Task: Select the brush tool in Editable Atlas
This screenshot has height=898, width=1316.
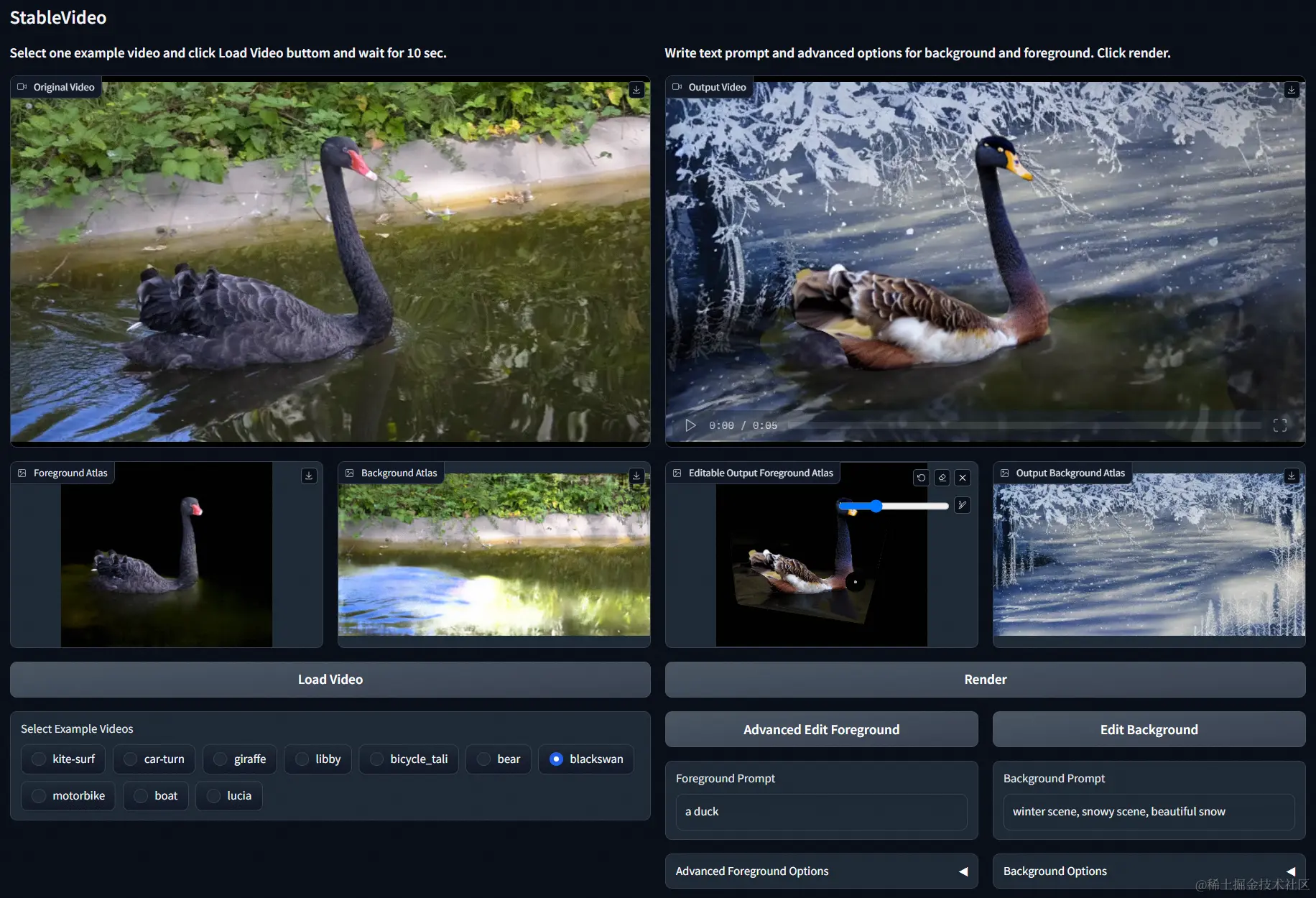Action: (963, 505)
